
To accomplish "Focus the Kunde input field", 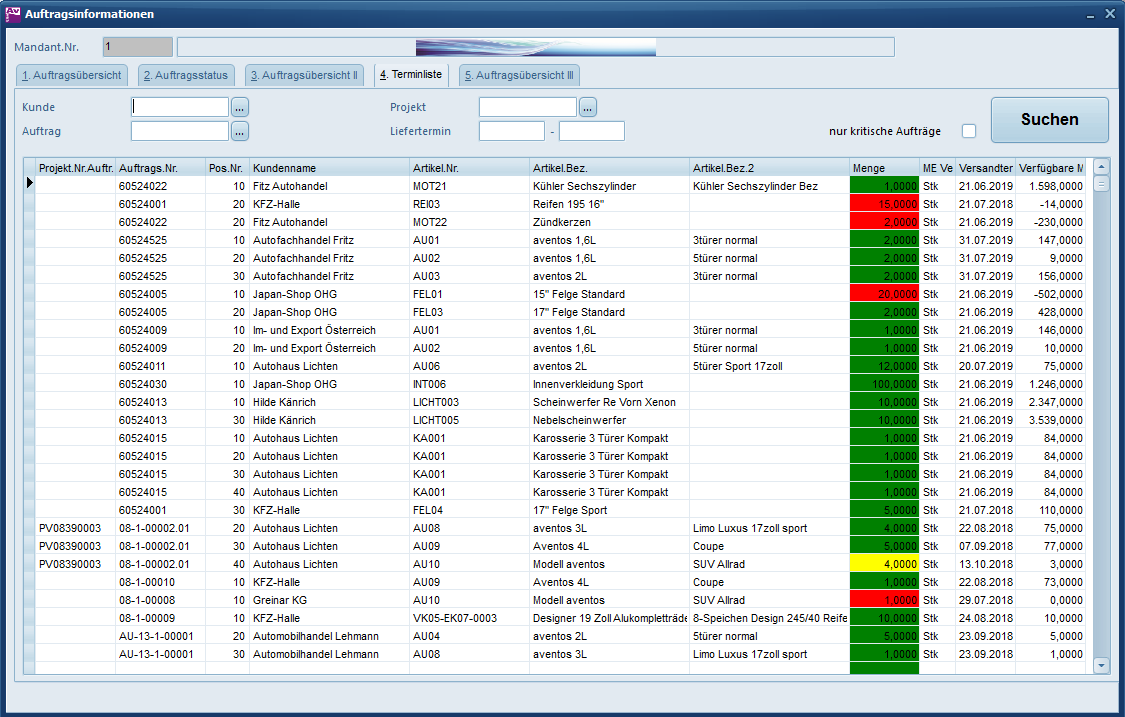I will click(180, 107).
